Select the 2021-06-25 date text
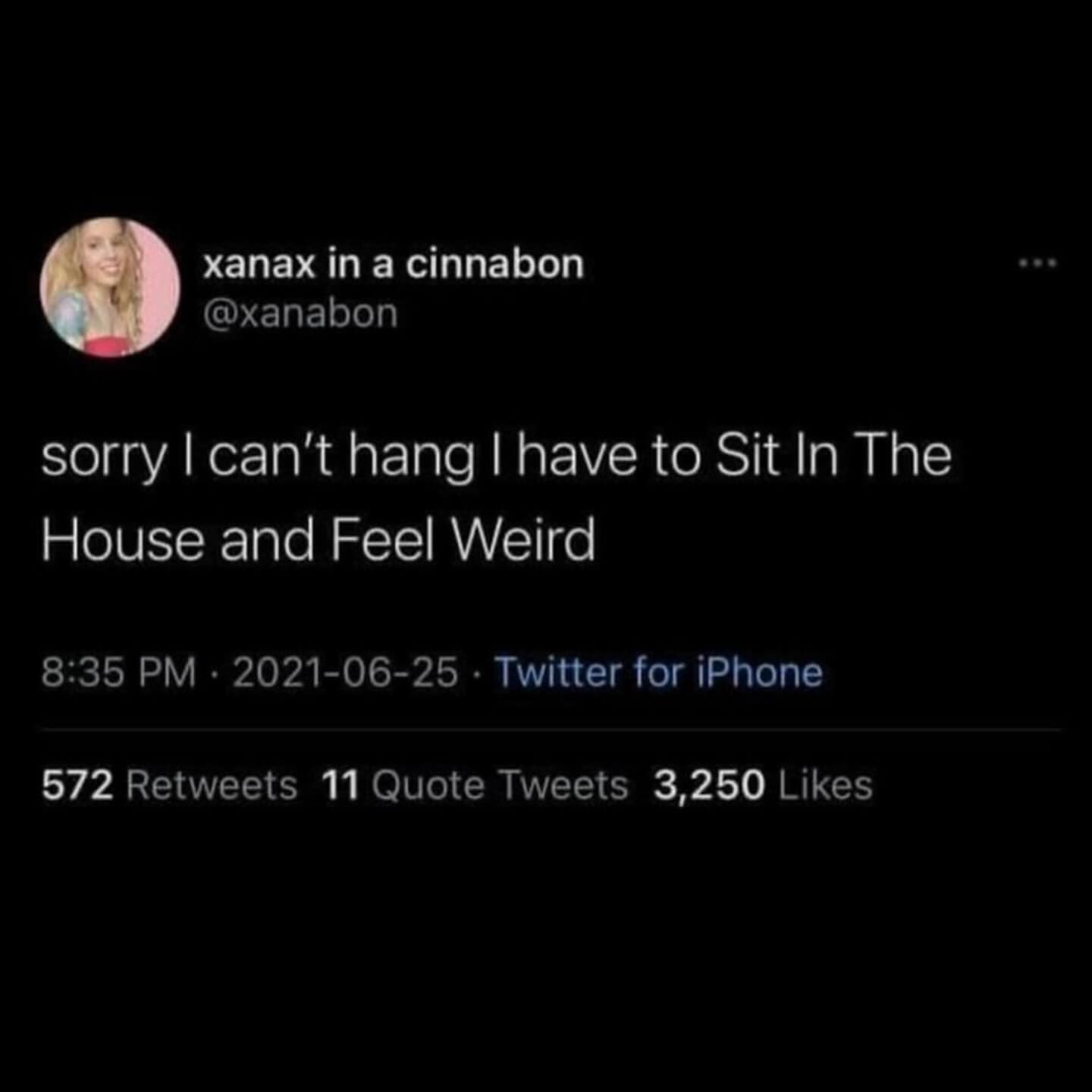1092x1092 pixels. 345,673
